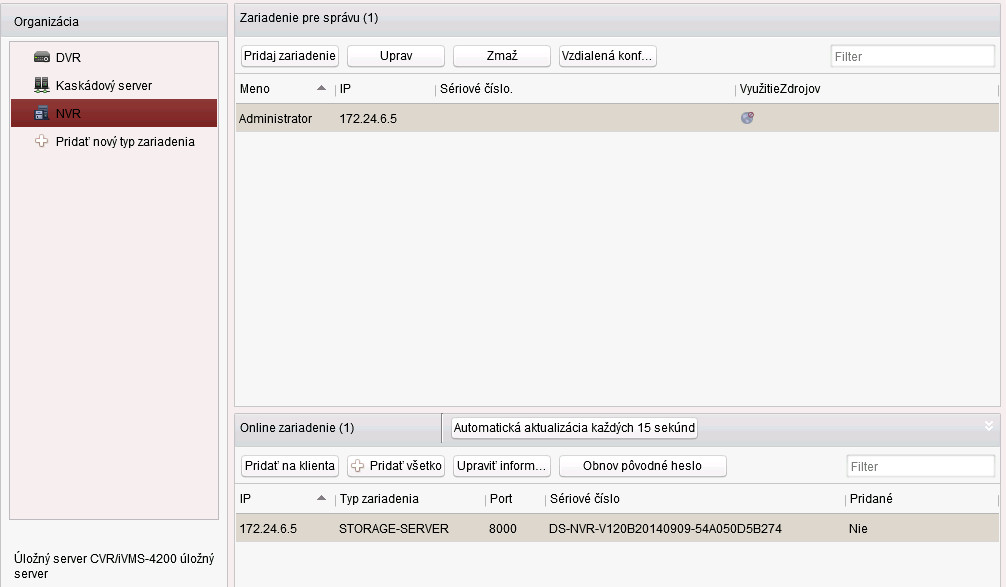The image size is (1006, 587).
Task: Click 172.24.6.5 in online device row
Action: click(268, 529)
